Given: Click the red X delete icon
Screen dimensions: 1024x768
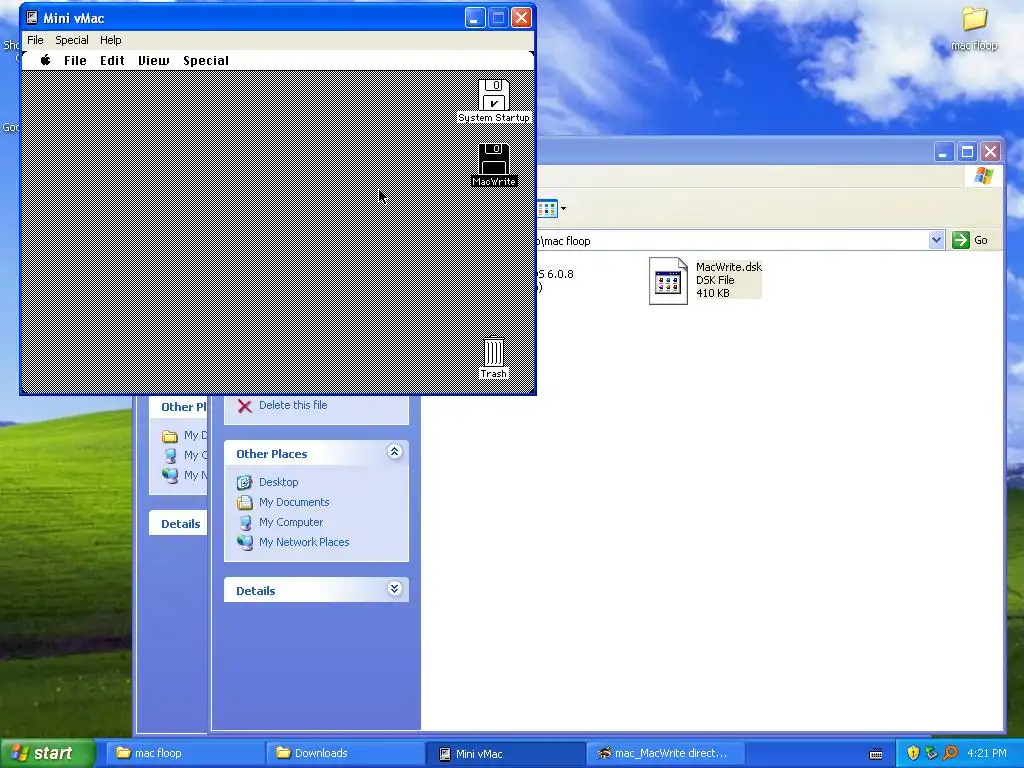Looking at the screenshot, I should coord(245,406).
